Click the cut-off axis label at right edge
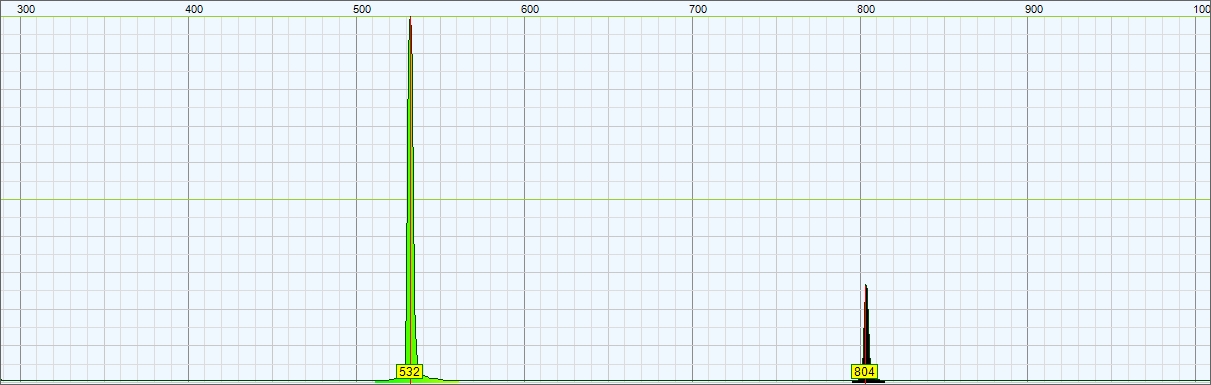Image resolution: width=1211 pixels, height=385 pixels. point(1202,9)
